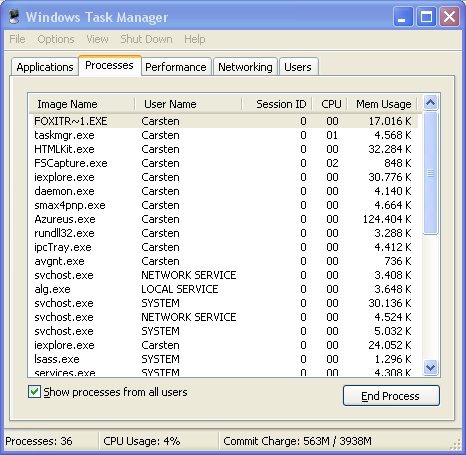Select the Processes tab
Viewport: 466px width, 455px height.
(109, 65)
